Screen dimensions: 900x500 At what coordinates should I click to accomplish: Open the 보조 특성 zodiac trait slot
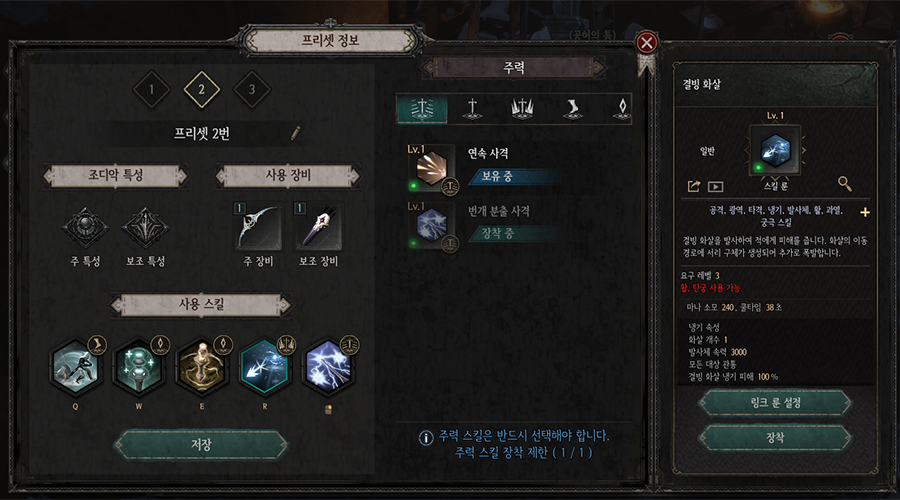(x=145, y=228)
